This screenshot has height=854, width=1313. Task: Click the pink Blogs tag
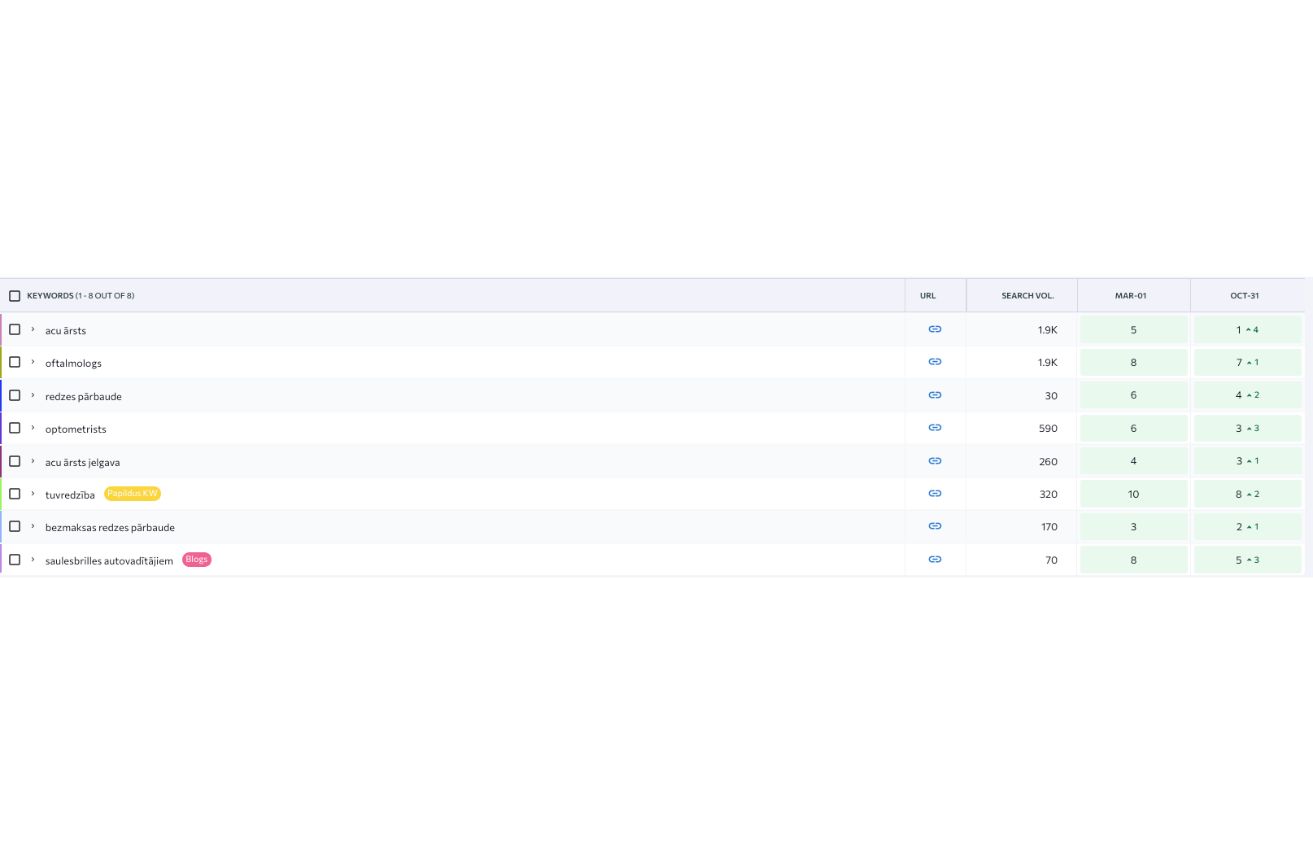[197, 560]
